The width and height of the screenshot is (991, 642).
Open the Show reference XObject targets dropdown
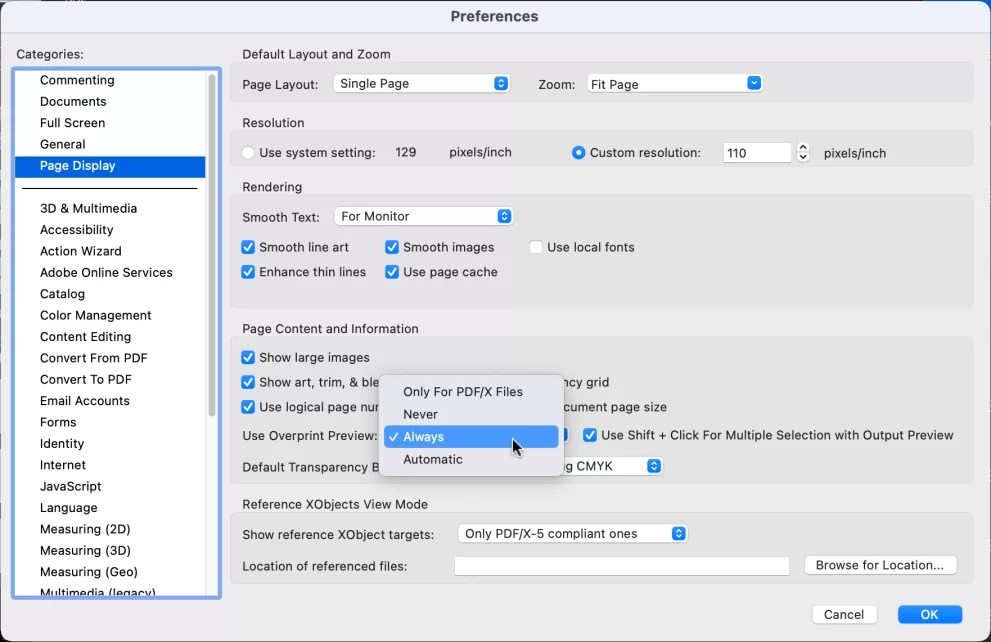coord(572,533)
